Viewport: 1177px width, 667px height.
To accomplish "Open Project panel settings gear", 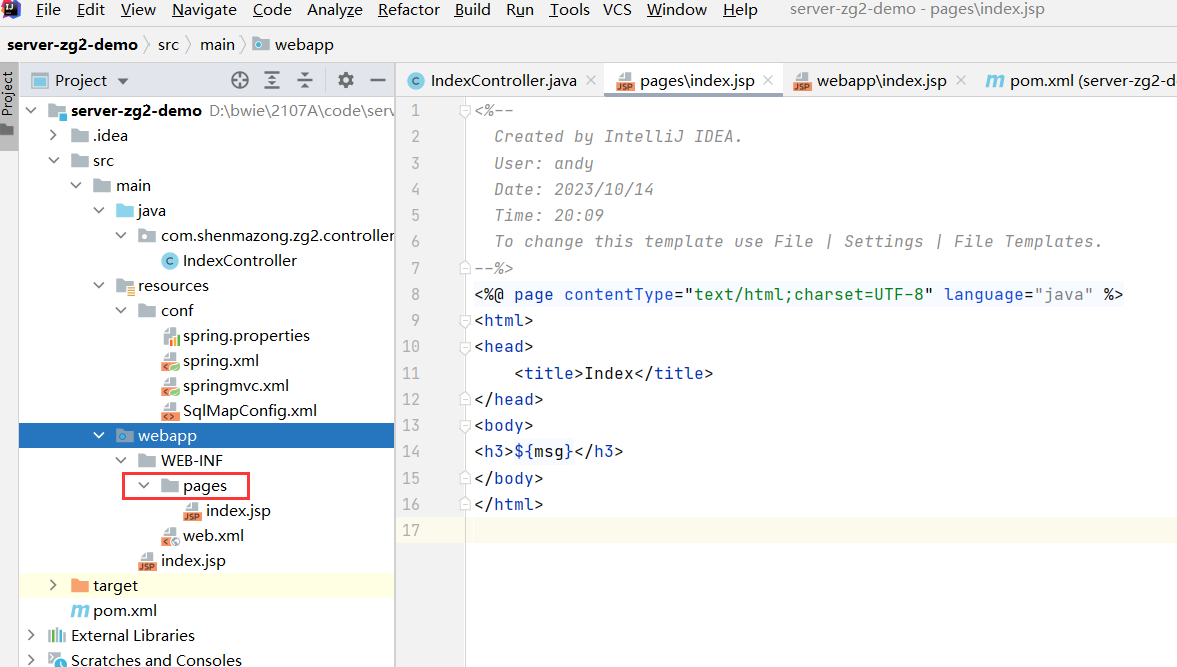I will click(x=345, y=80).
